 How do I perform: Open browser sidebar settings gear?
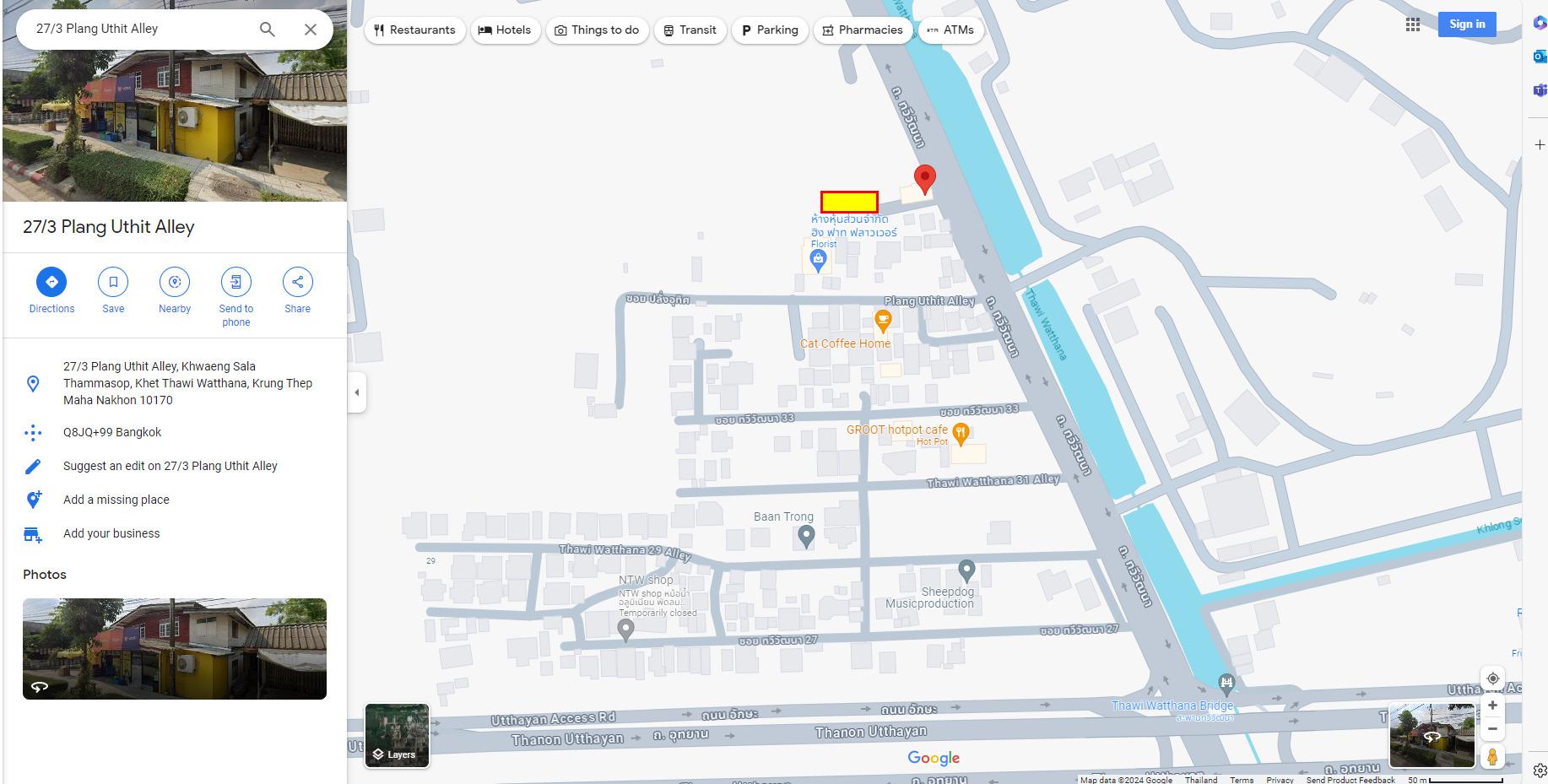click(x=1540, y=770)
